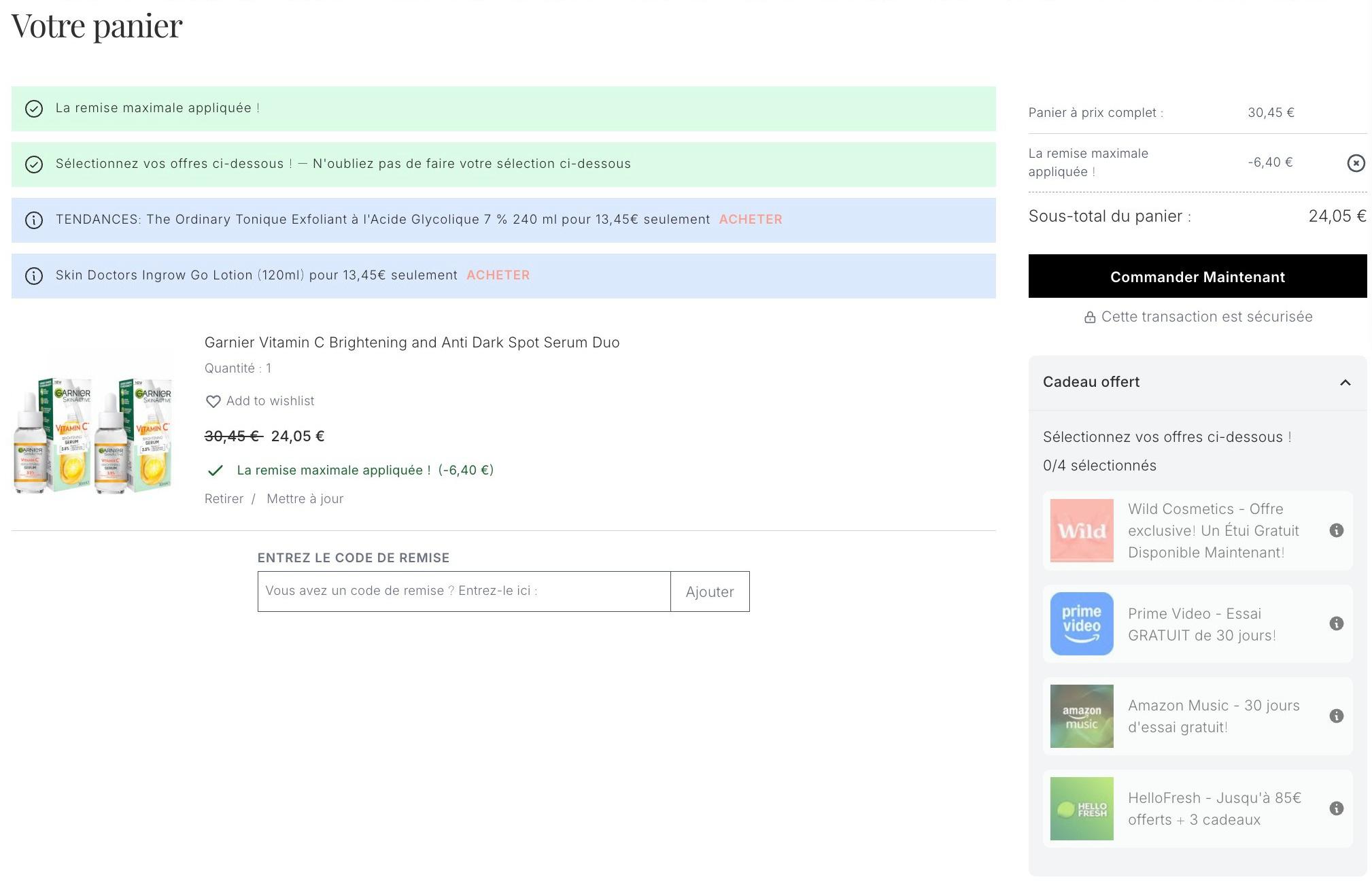This screenshot has width=1372, height=892.
Task: Select the HelloFresh logo thumbnail
Action: pos(1082,809)
